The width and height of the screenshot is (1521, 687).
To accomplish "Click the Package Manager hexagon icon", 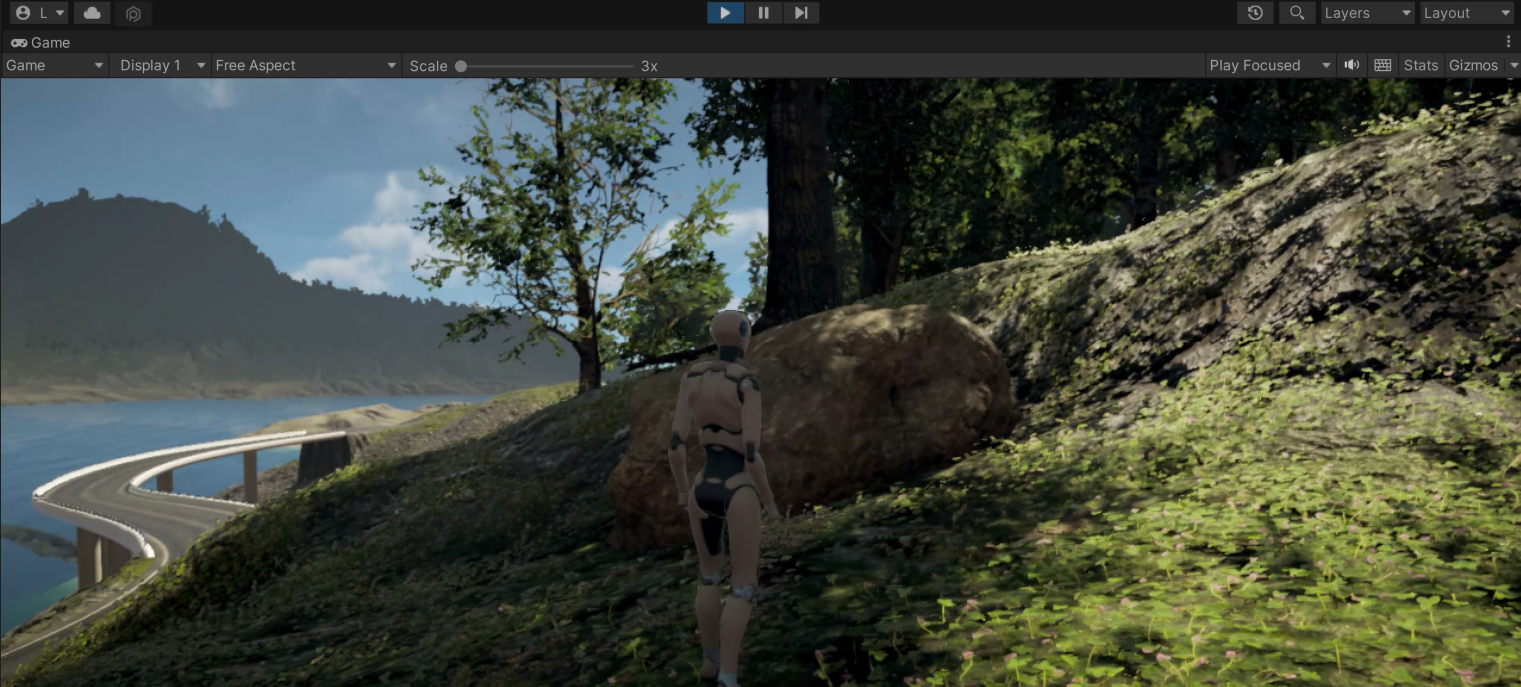I will pyautogui.click(x=133, y=13).
